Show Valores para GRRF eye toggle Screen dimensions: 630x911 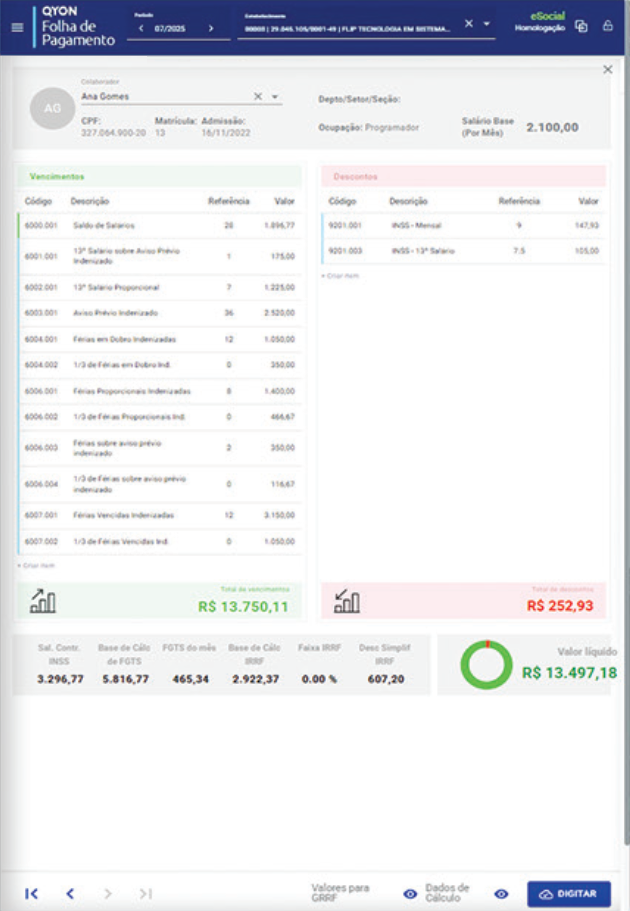409,894
